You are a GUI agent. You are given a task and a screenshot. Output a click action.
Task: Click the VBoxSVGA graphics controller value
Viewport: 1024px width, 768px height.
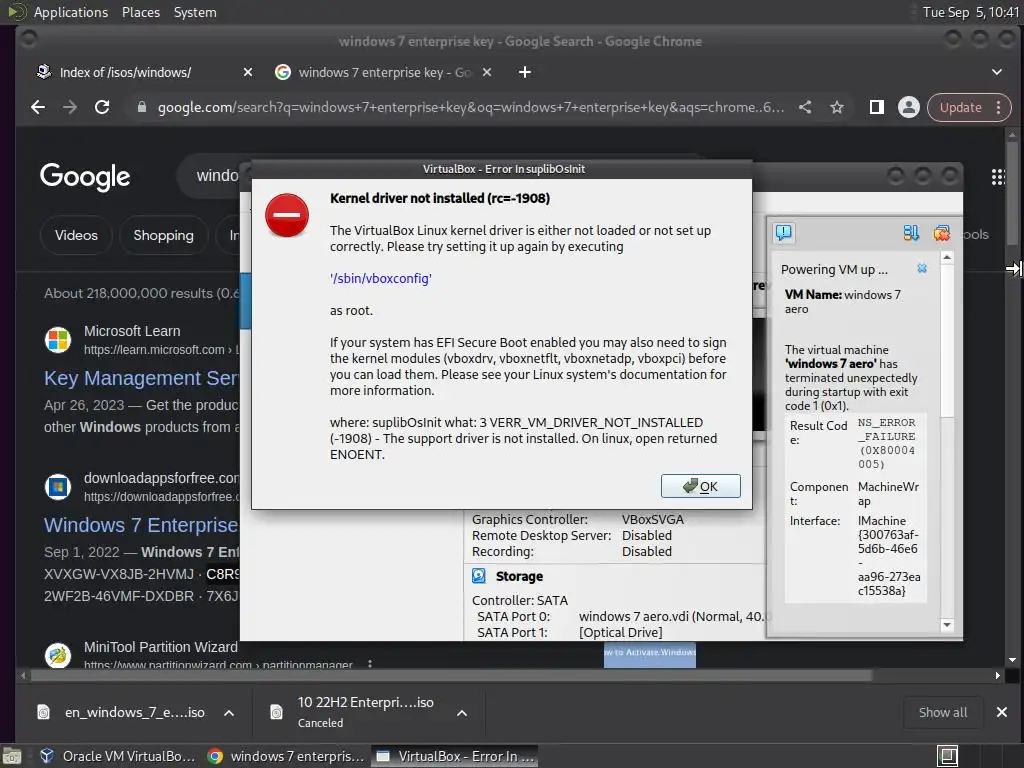652,520
